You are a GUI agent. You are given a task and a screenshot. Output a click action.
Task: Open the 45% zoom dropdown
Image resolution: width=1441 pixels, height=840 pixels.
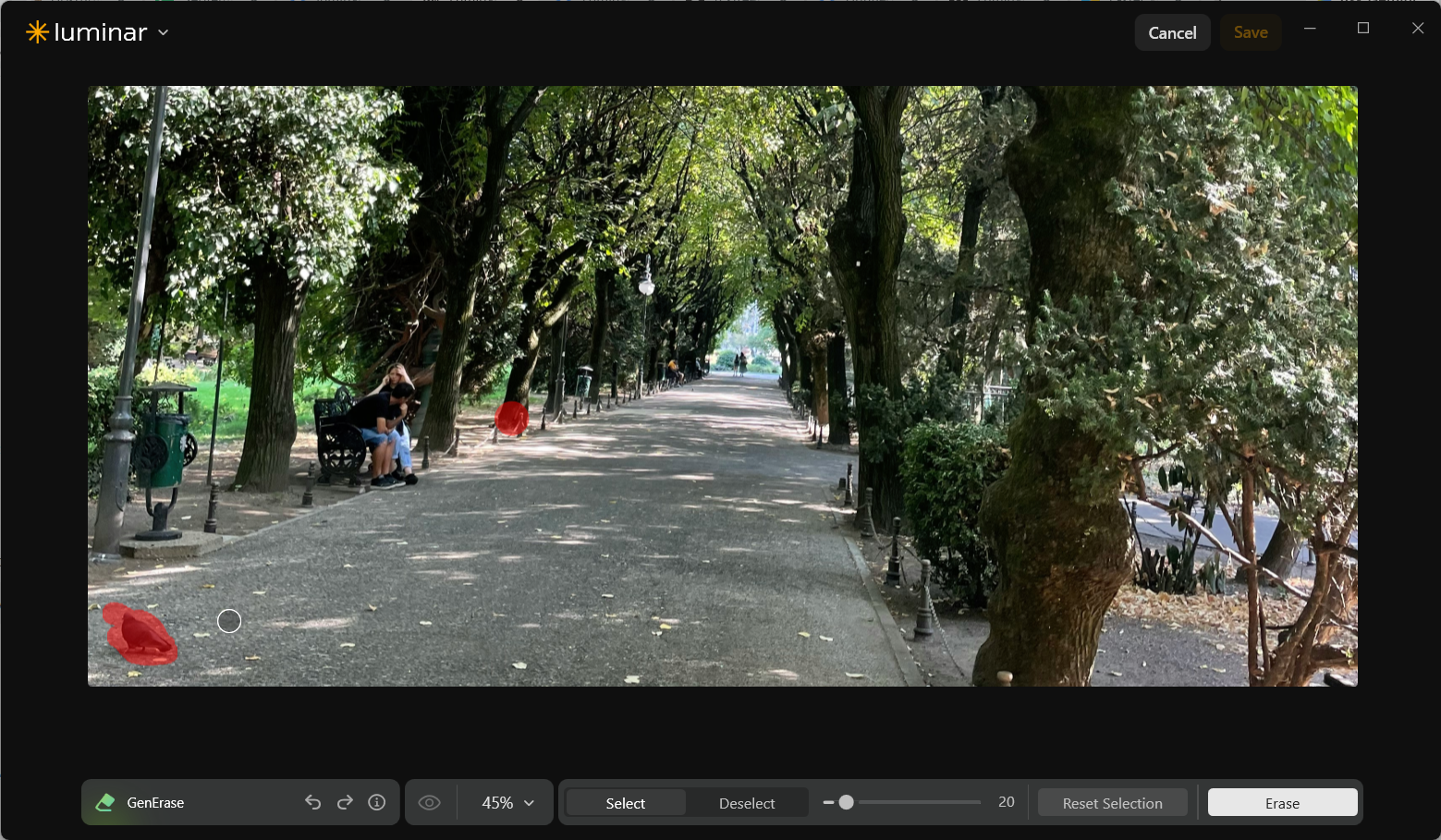click(x=507, y=803)
